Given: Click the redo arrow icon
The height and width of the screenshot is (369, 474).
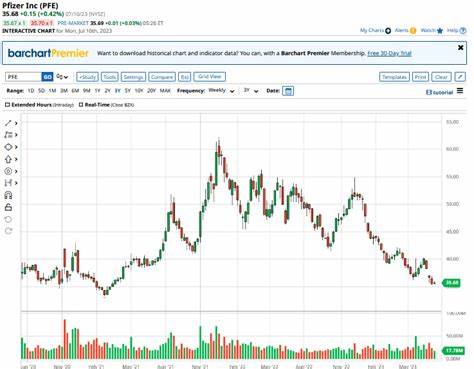Looking at the screenshot, I should click(x=8, y=231).
